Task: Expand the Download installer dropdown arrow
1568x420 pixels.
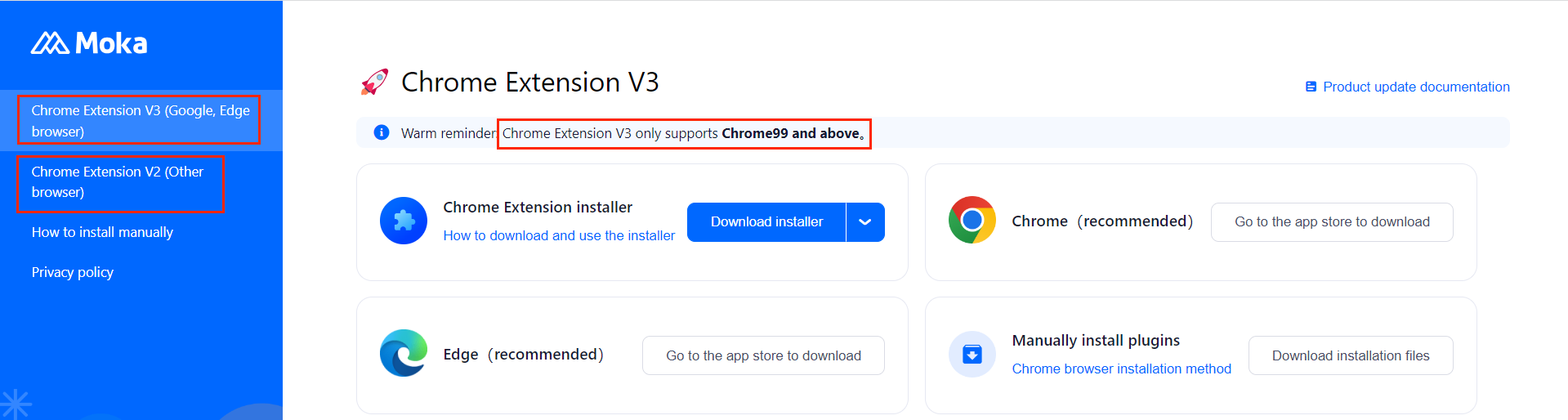Action: 865,222
